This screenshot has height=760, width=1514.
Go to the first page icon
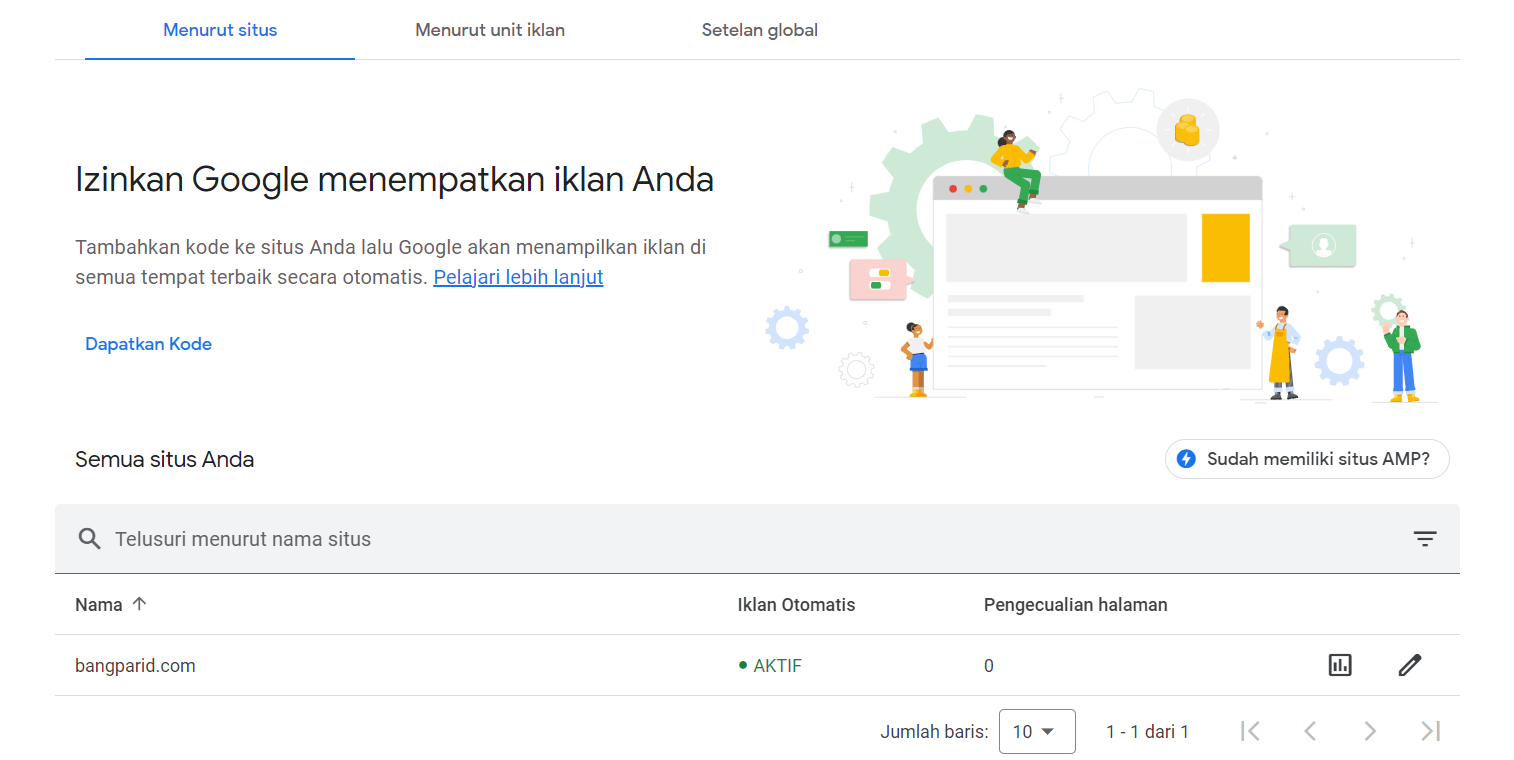pos(1250,731)
